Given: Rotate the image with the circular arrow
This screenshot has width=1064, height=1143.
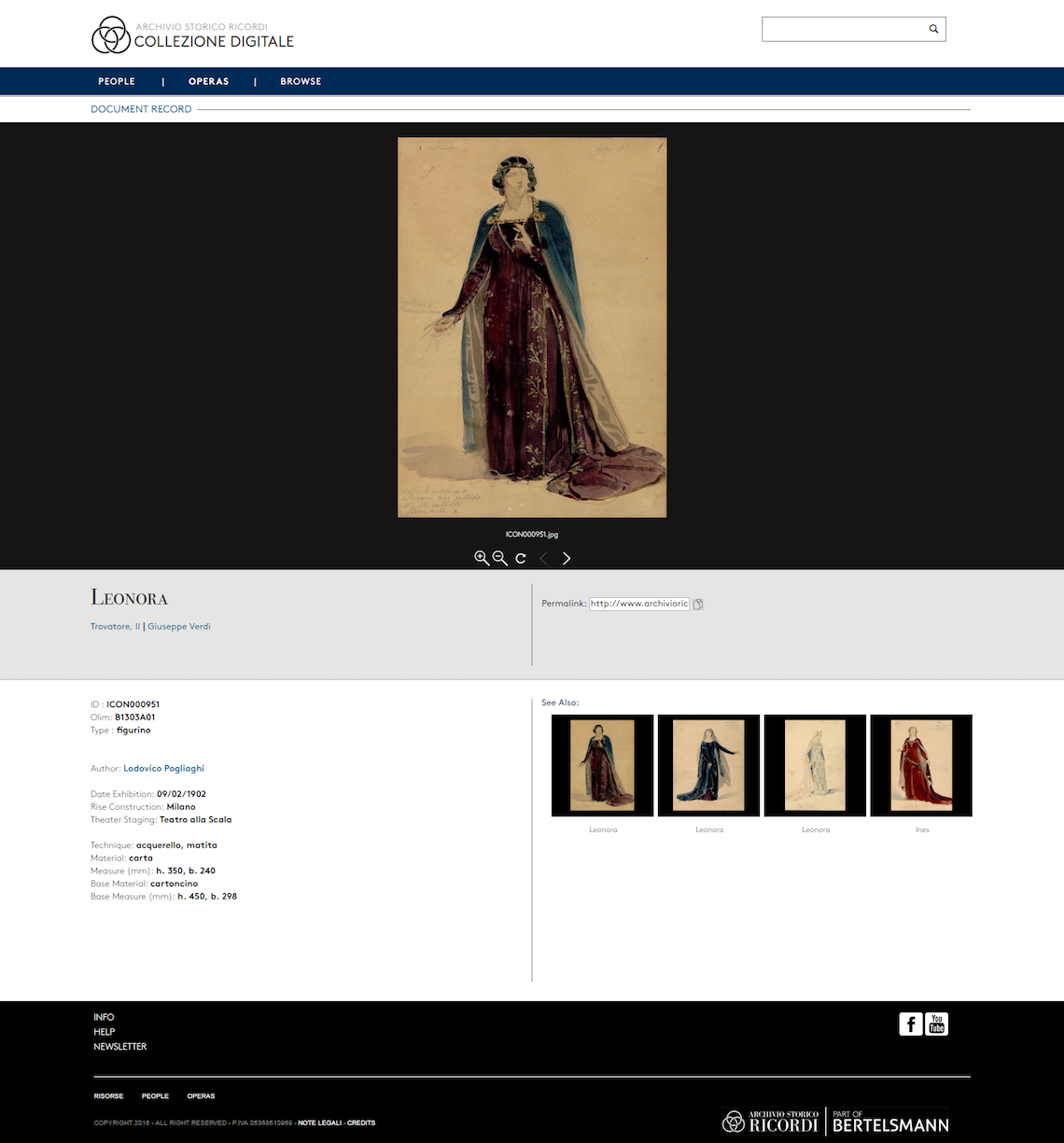Looking at the screenshot, I should coord(521,558).
